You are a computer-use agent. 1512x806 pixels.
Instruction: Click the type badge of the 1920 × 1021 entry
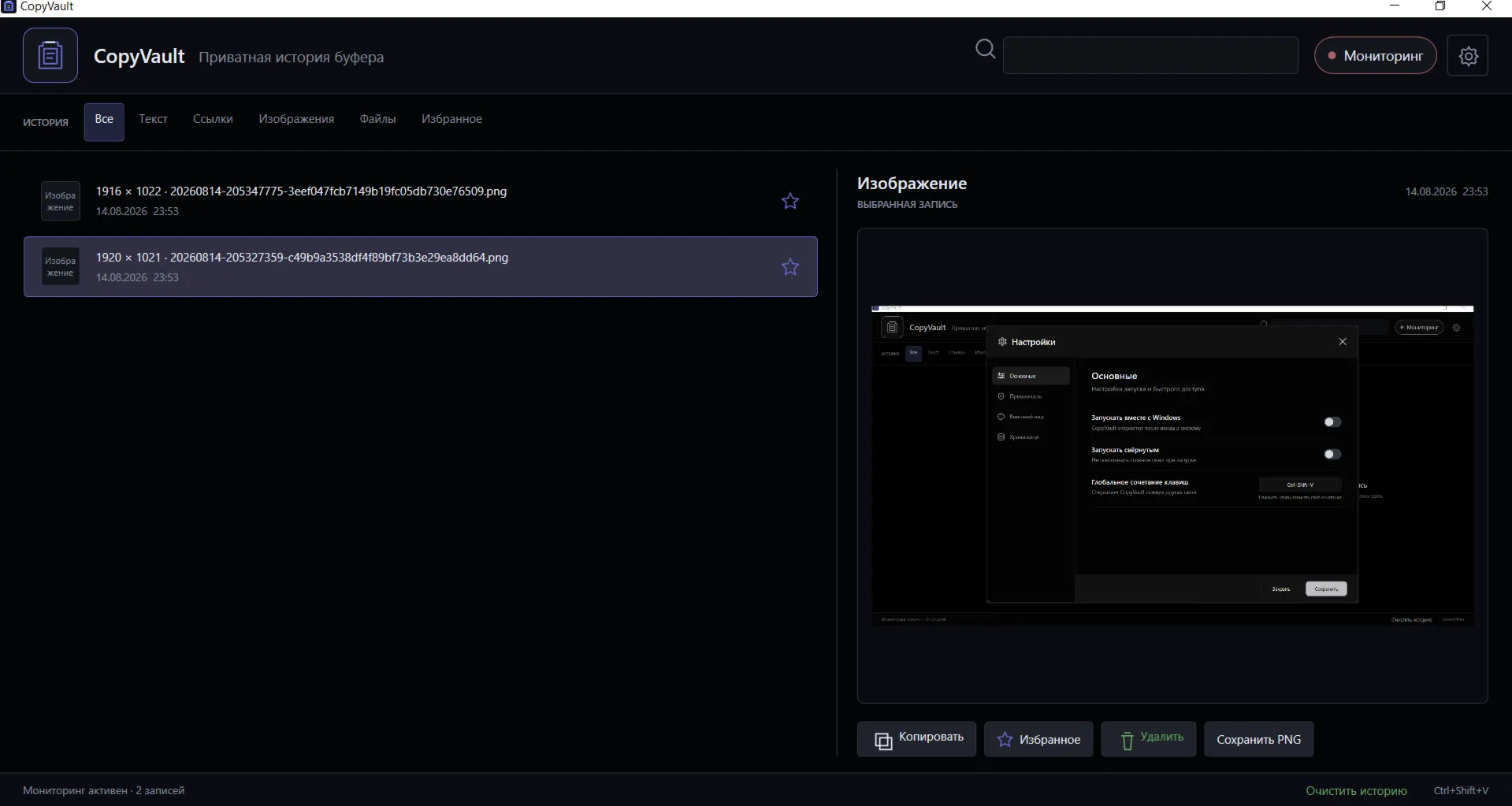point(61,267)
